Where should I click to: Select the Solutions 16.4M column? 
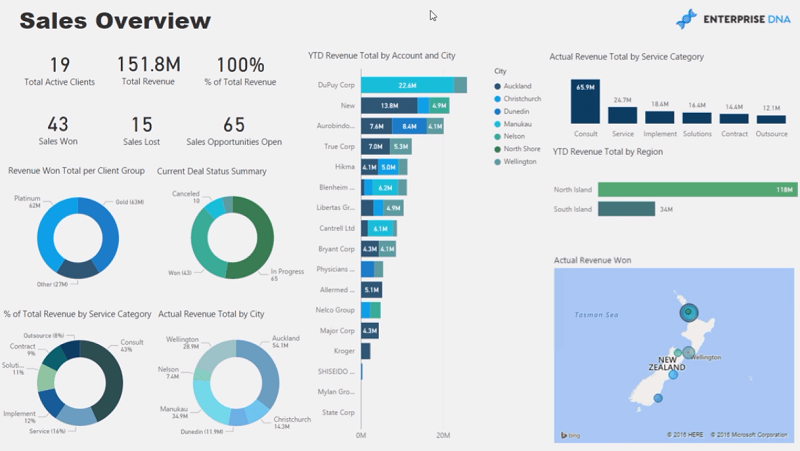pyautogui.click(x=697, y=118)
